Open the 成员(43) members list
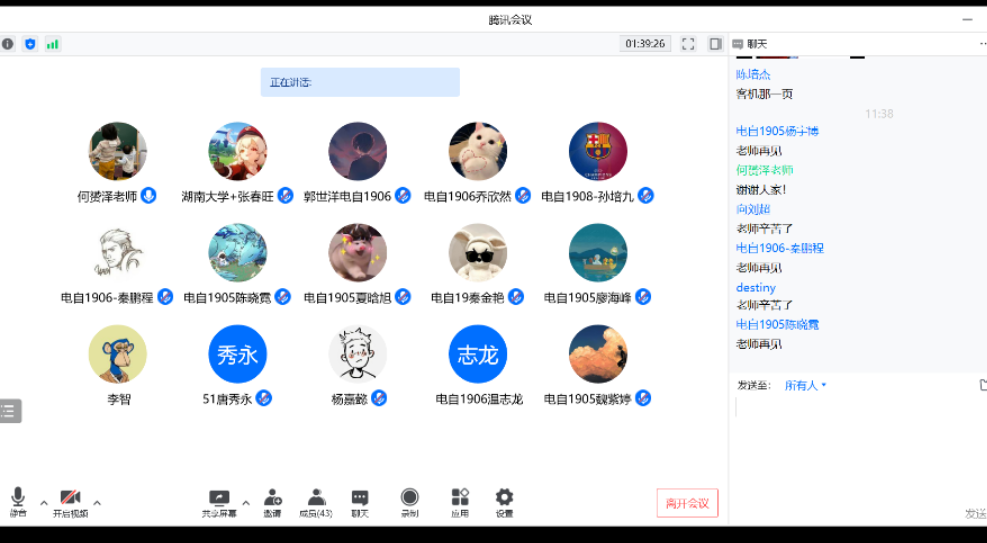987x543 pixels. point(316,501)
